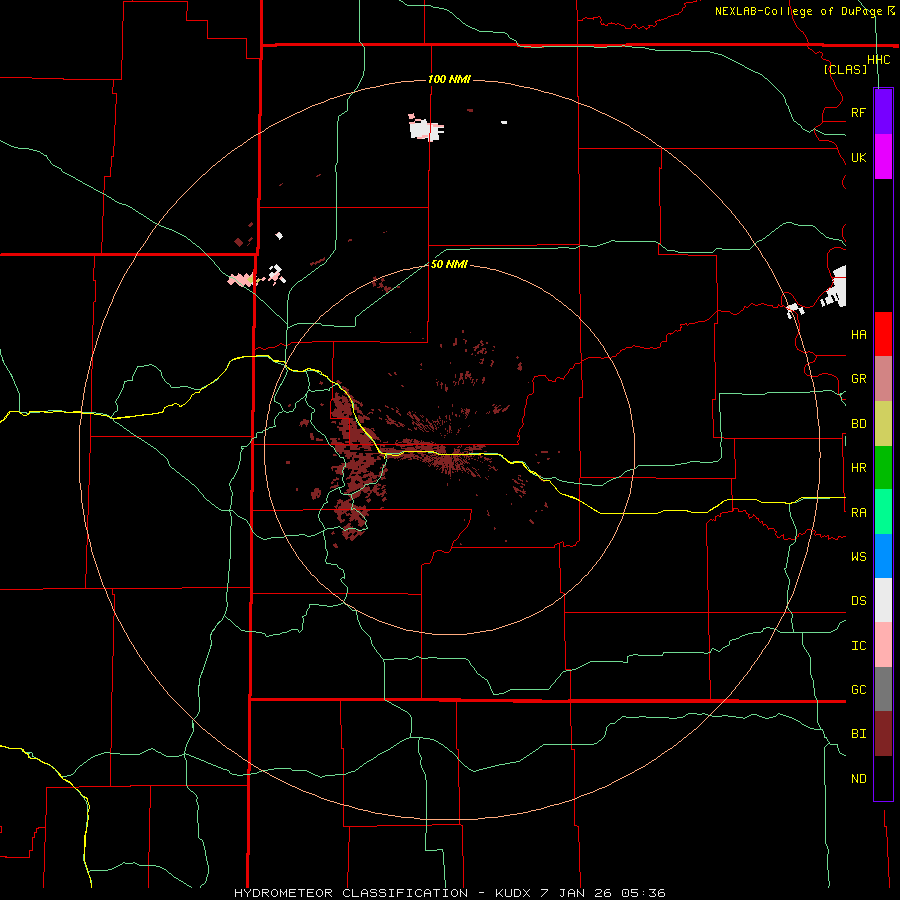This screenshot has width=900, height=900.
Task: Click the [CLAS] legend heading
Action: pos(845,69)
